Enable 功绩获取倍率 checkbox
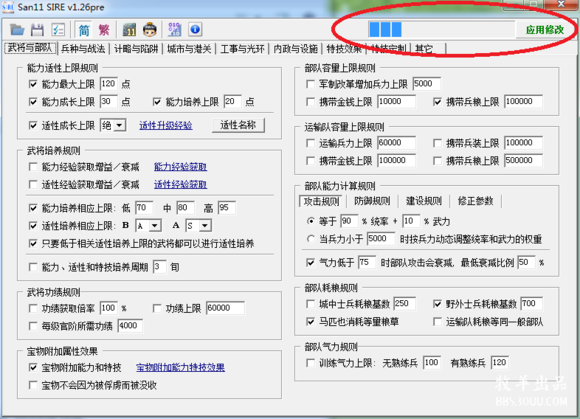 click(33, 308)
